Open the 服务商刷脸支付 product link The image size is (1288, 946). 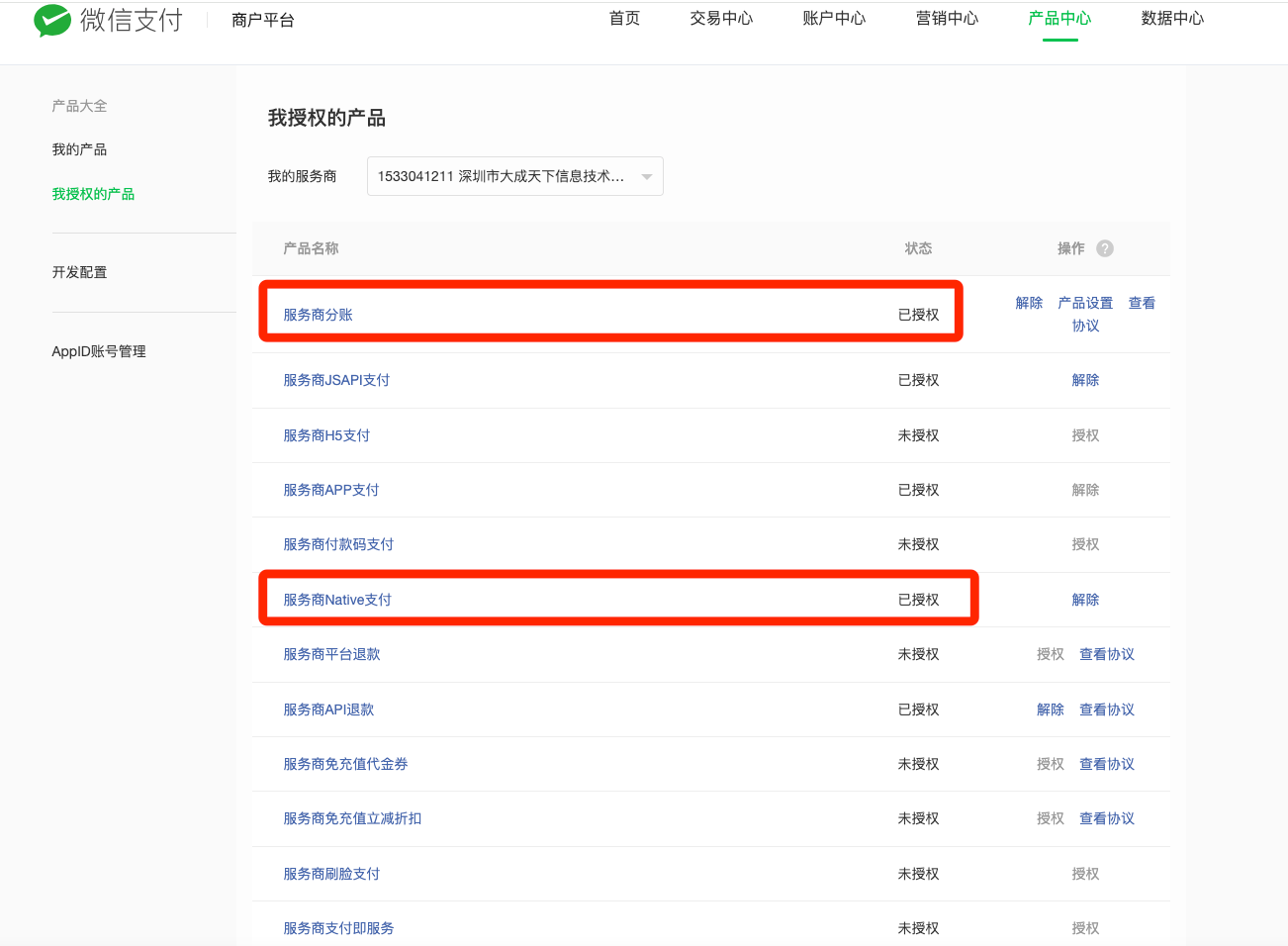pos(331,874)
